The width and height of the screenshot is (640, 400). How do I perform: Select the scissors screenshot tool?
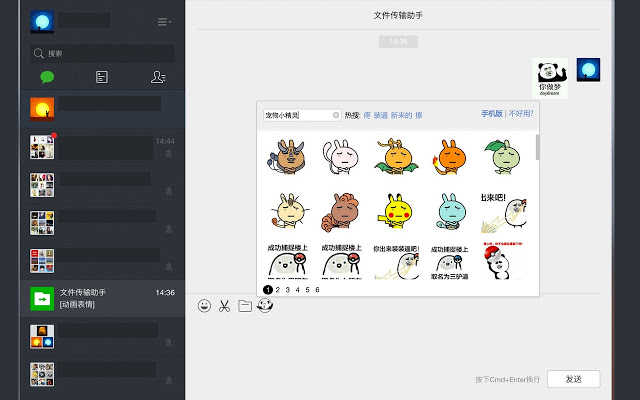point(224,306)
